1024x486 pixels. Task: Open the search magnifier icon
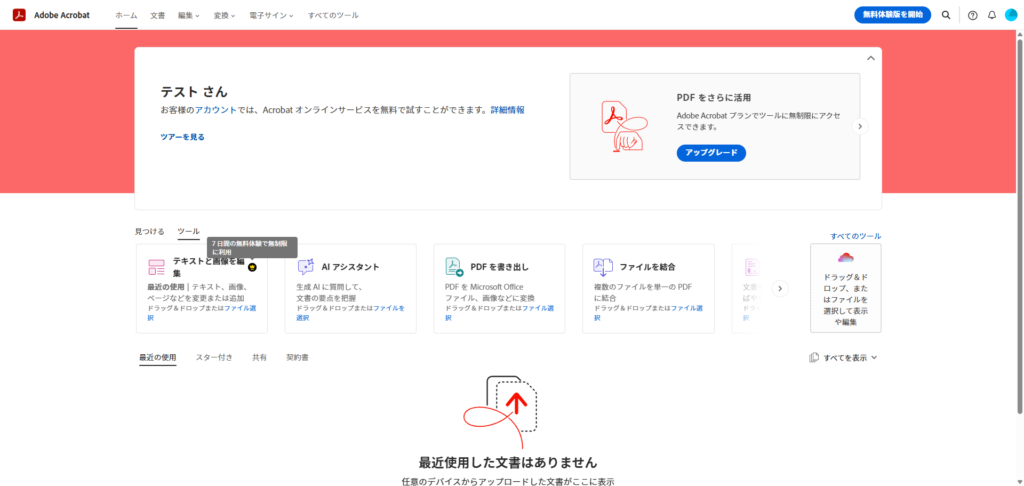pyautogui.click(x=946, y=15)
